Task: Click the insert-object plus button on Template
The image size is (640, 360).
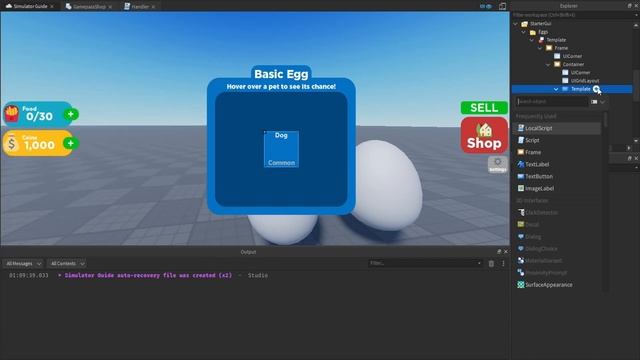Action: pyautogui.click(x=596, y=89)
